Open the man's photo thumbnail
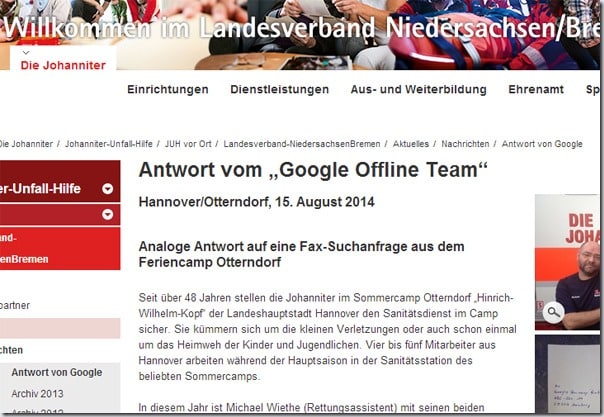This screenshot has width=604, height=417. 567,262
